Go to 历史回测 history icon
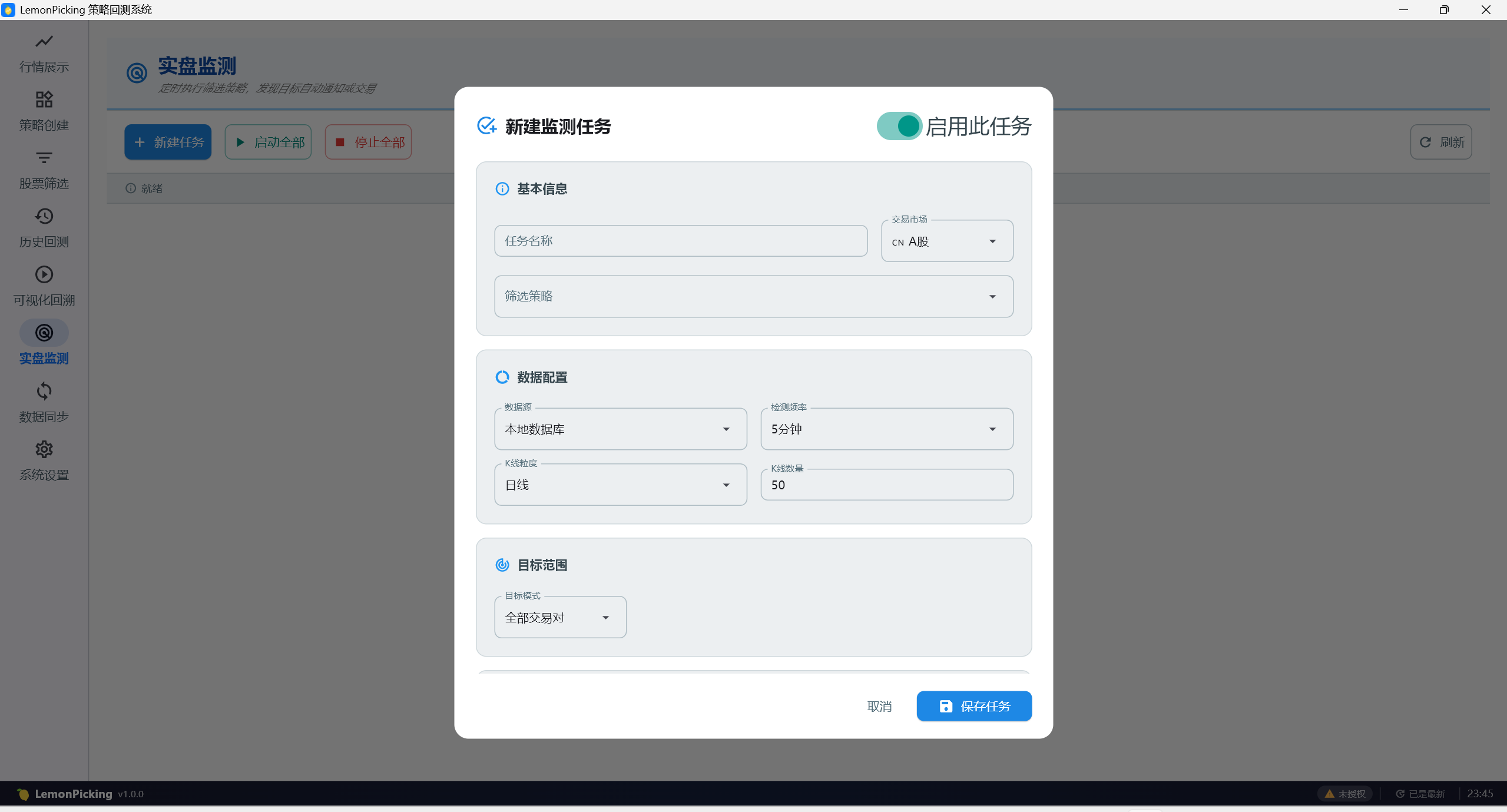 click(44, 216)
